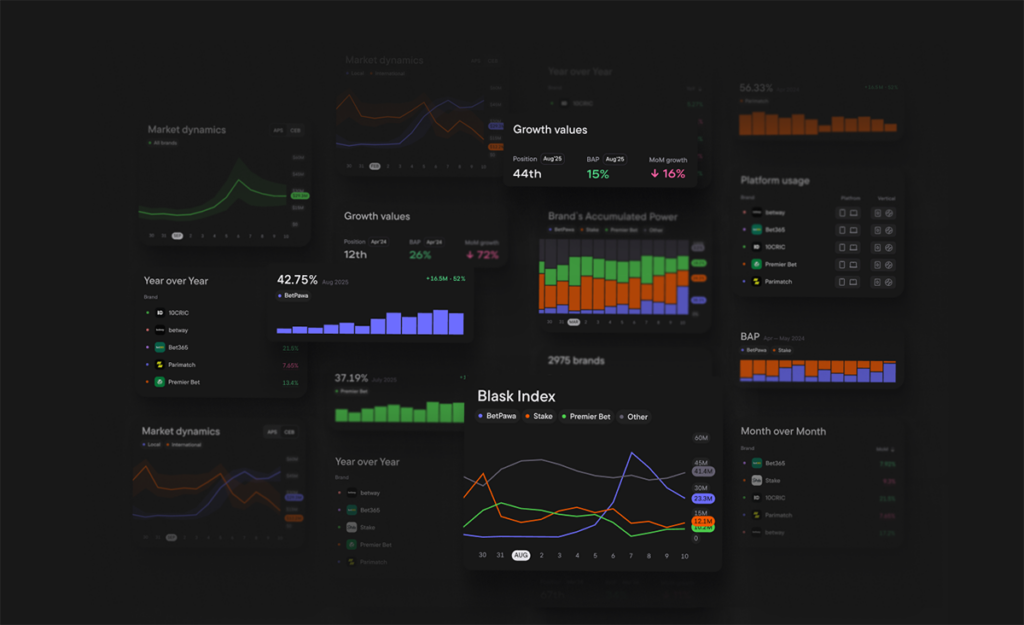Click the casino vertical icon for 10CRIC

tap(877, 248)
